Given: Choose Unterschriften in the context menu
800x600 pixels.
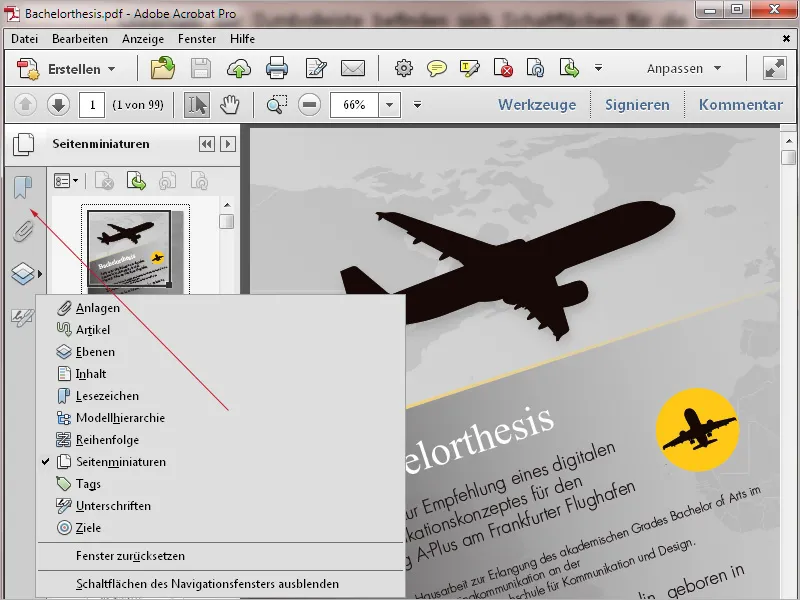Looking at the screenshot, I should click(221, 506).
